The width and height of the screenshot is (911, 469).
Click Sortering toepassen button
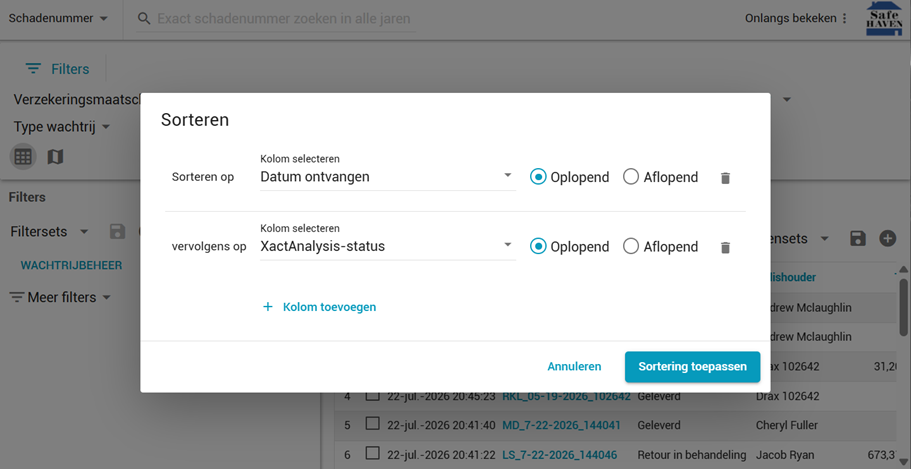coord(693,367)
